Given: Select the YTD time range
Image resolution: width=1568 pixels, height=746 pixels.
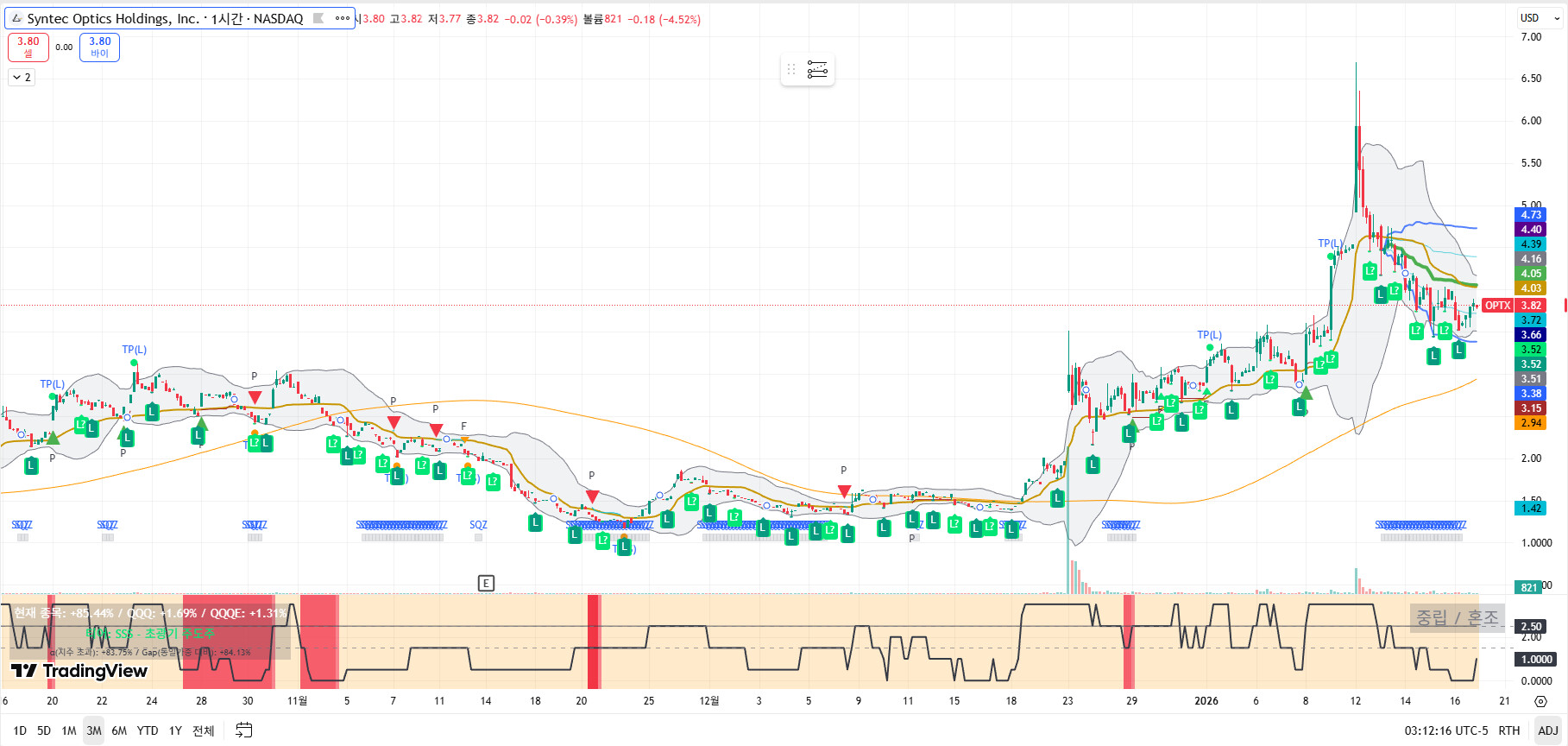Looking at the screenshot, I should 148,730.
